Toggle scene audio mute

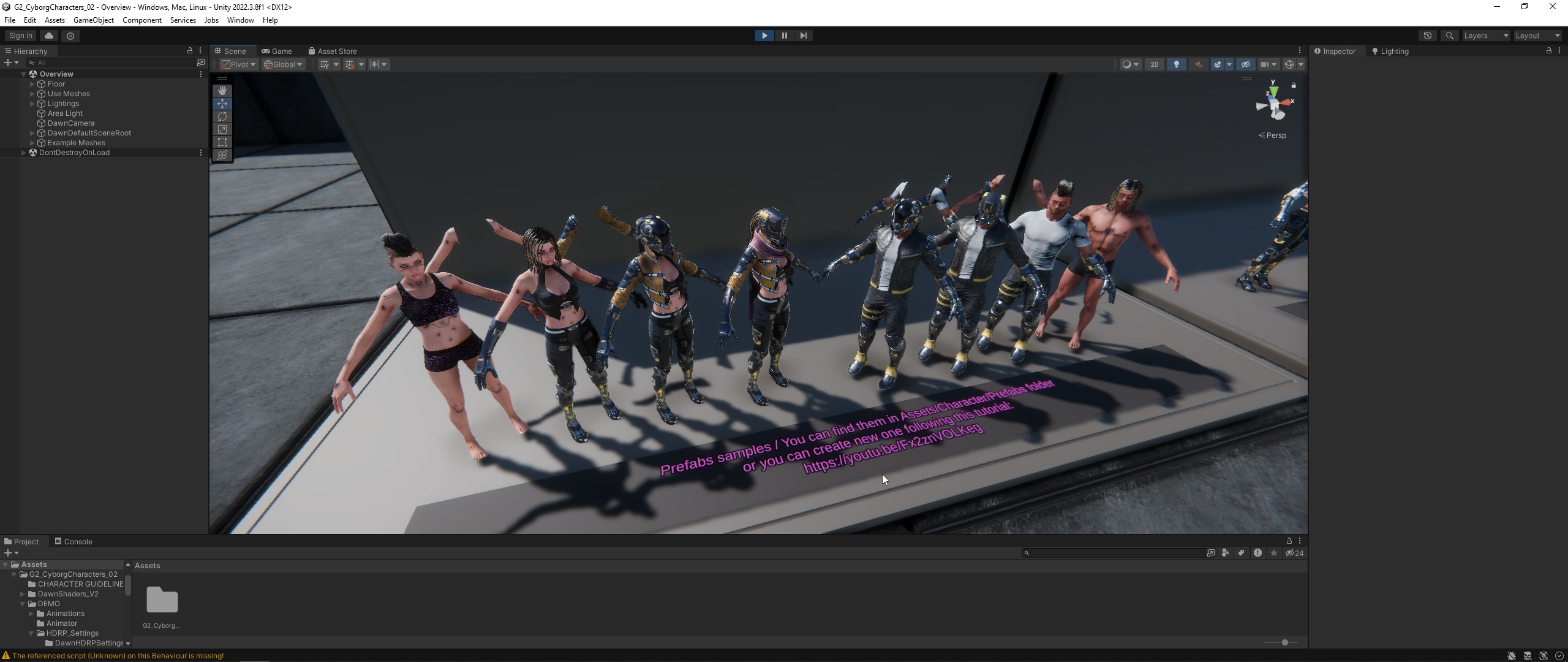[1198, 64]
